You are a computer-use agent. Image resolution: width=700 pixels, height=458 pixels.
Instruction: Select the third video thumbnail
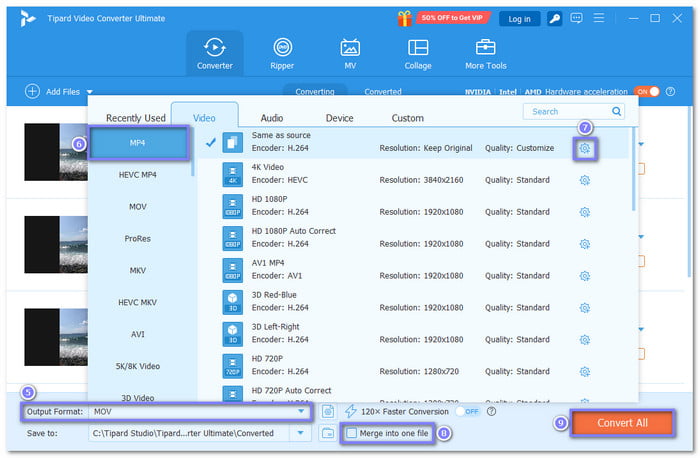(x=56, y=337)
